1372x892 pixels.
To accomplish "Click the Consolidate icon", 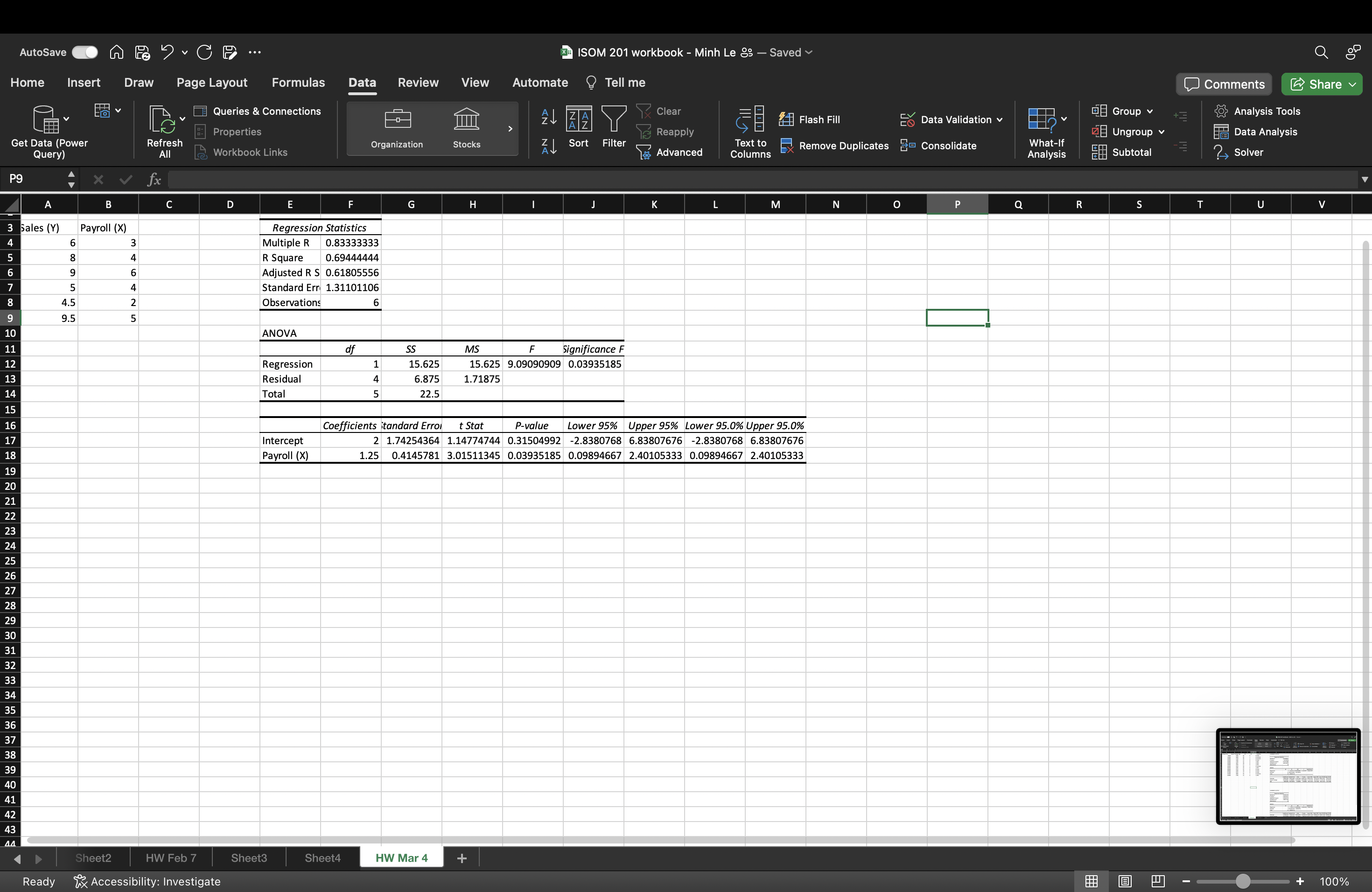I will tap(938, 145).
